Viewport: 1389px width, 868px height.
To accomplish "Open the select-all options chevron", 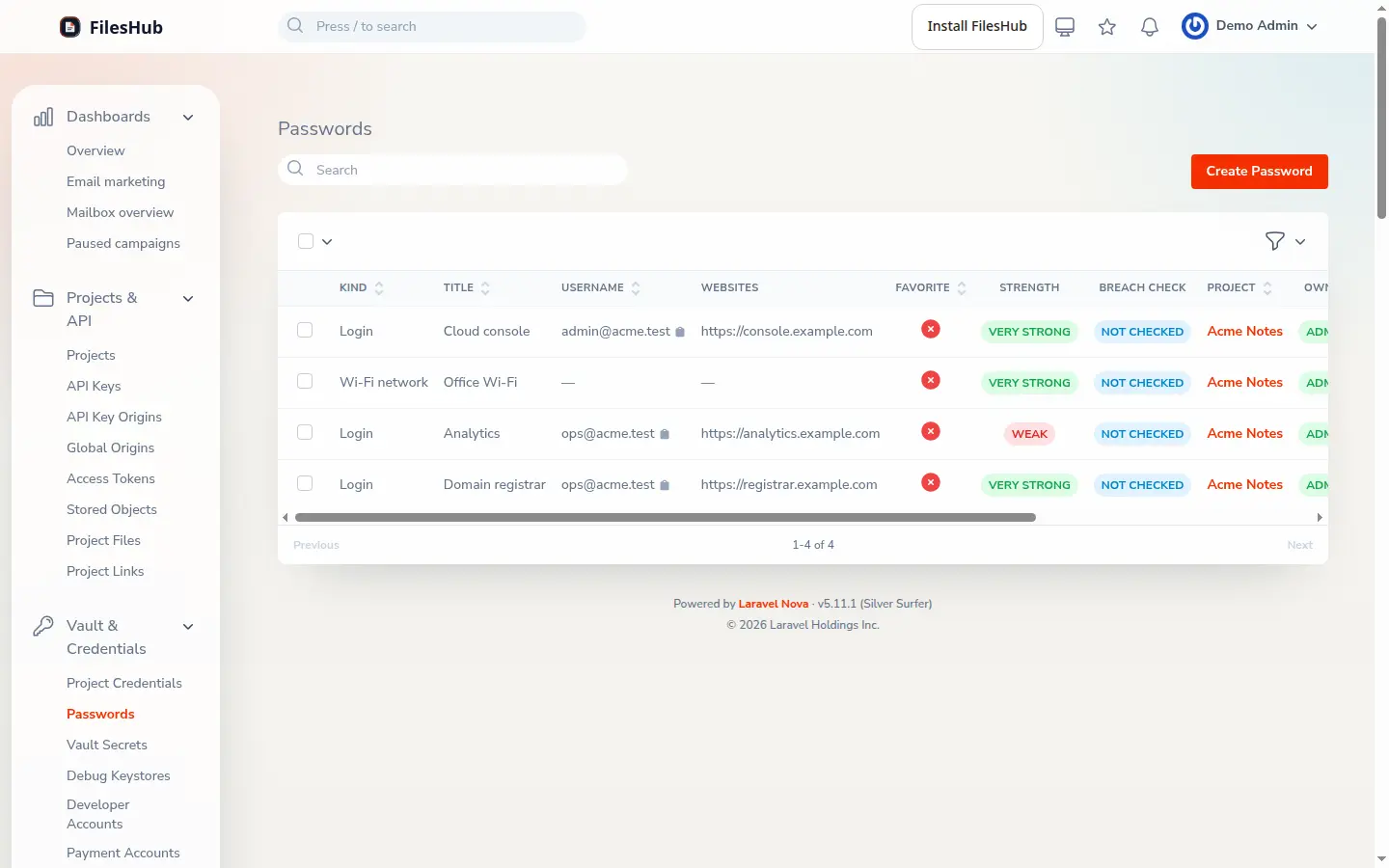I will pos(327,242).
